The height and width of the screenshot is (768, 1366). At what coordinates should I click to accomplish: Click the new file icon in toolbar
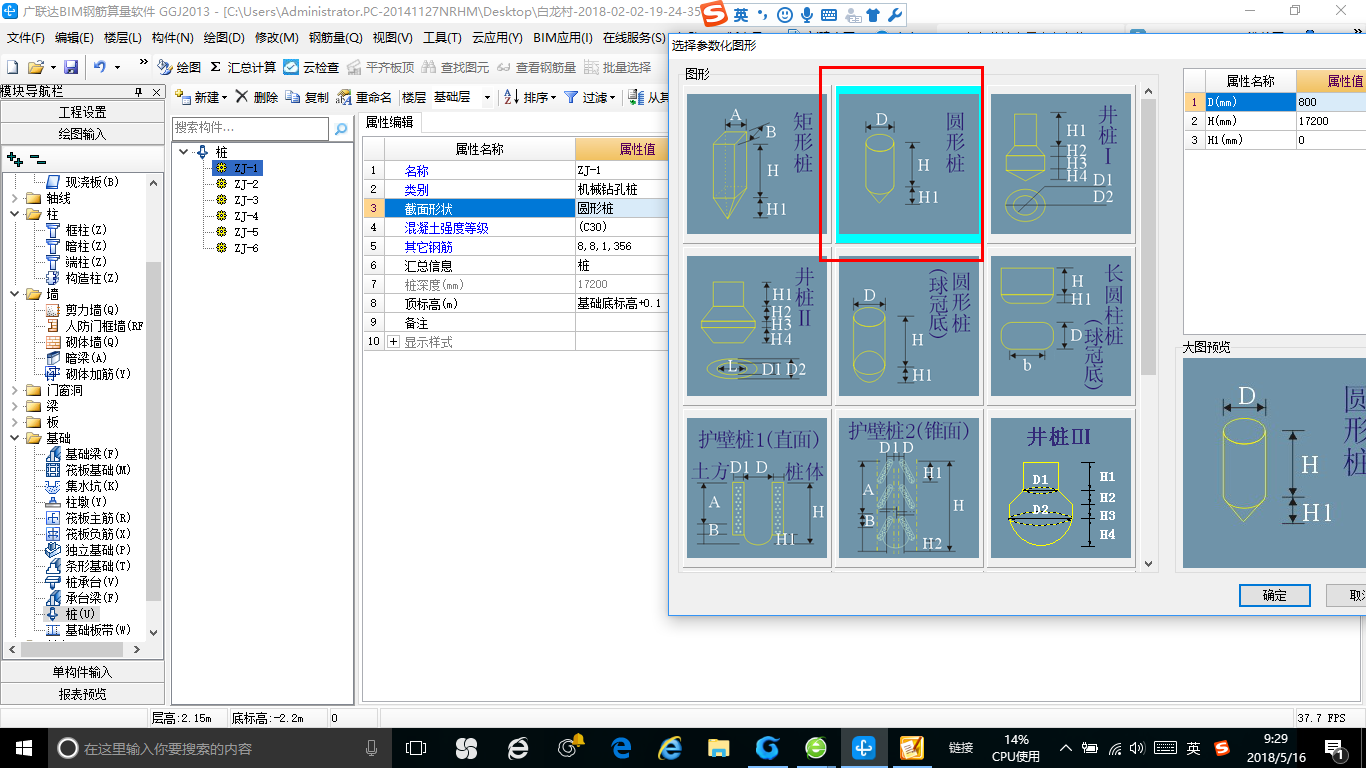(x=12, y=67)
